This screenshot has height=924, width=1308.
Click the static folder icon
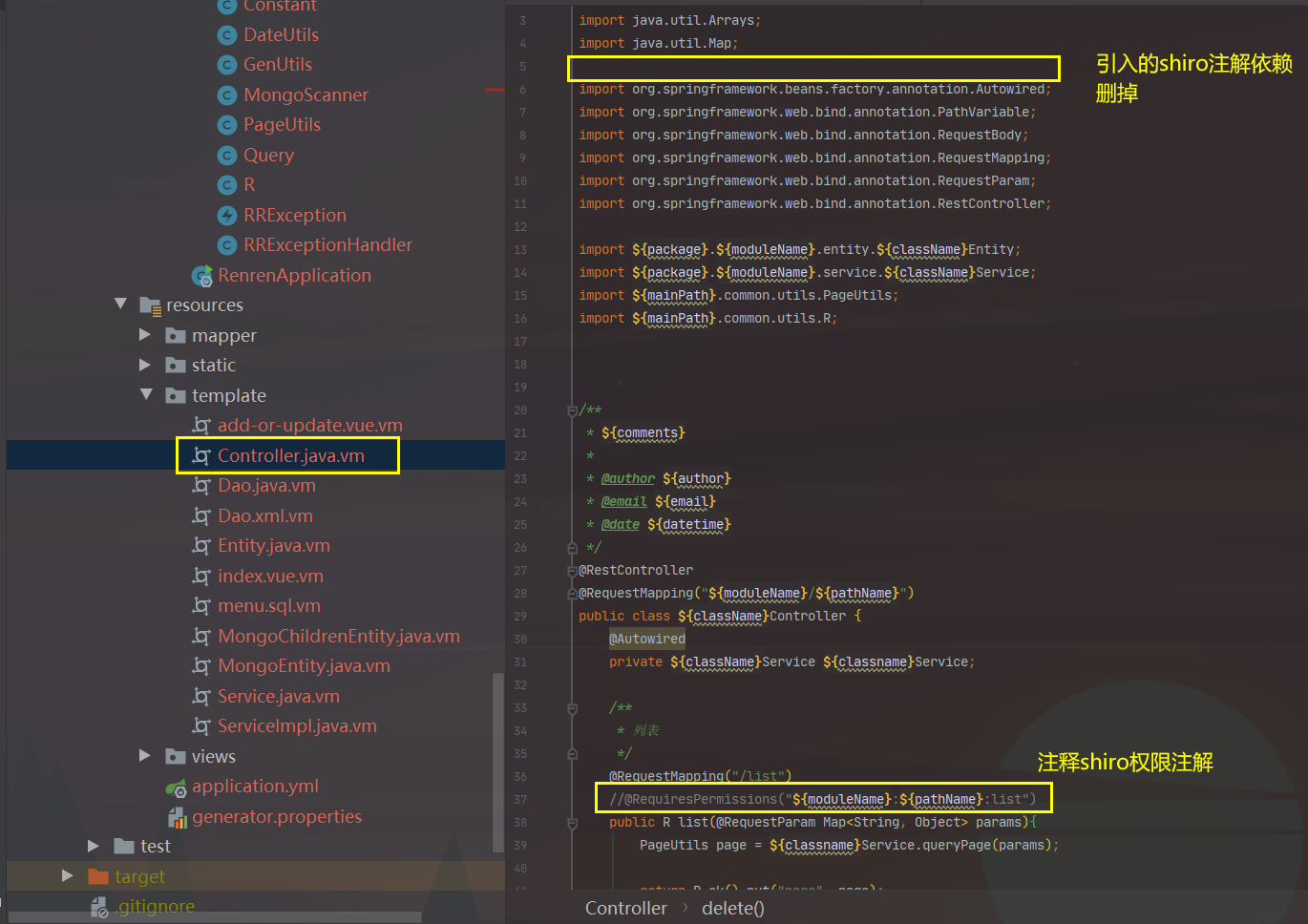tap(176, 366)
